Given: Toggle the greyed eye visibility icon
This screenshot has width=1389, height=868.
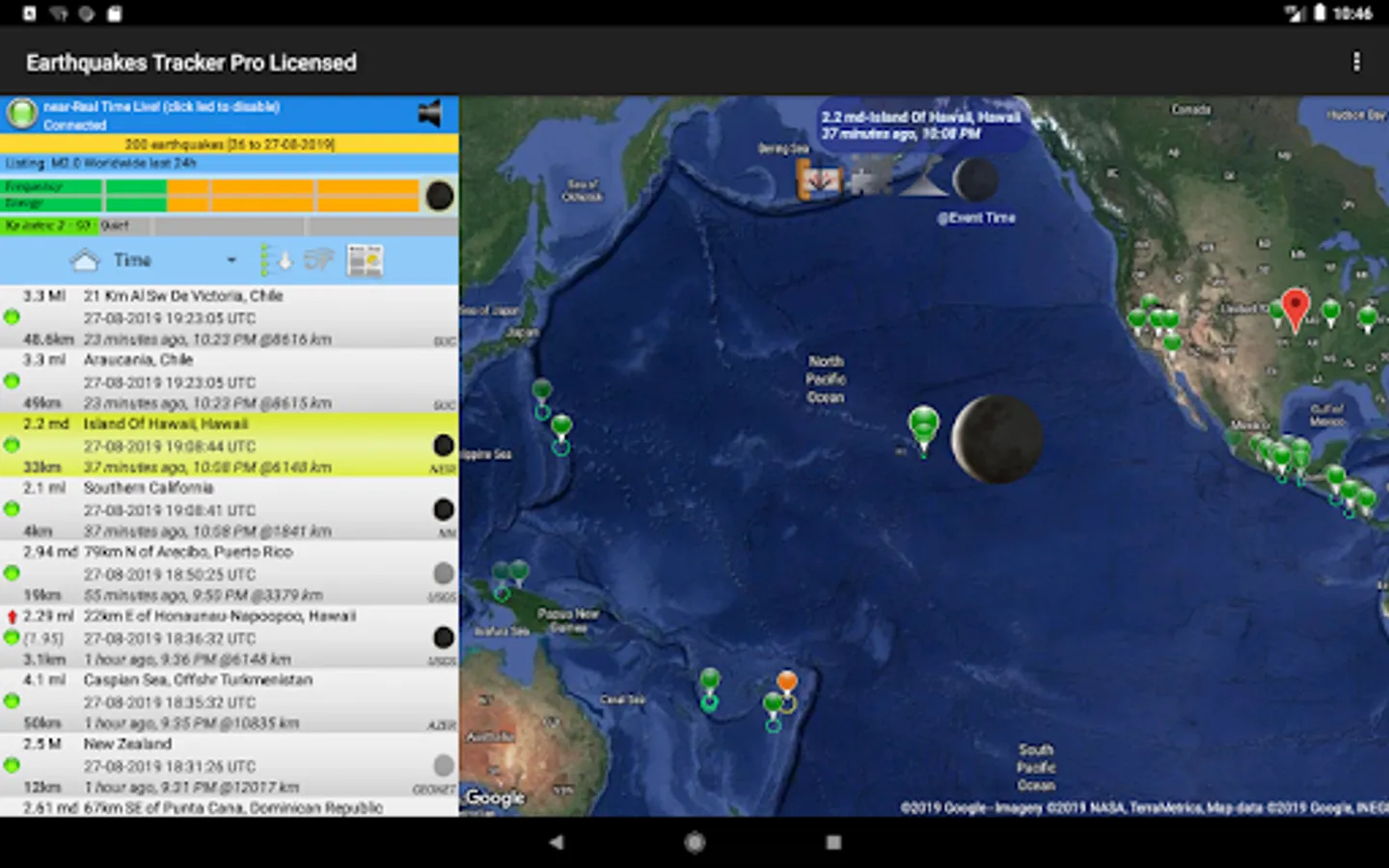Looking at the screenshot, I should [x=319, y=260].
